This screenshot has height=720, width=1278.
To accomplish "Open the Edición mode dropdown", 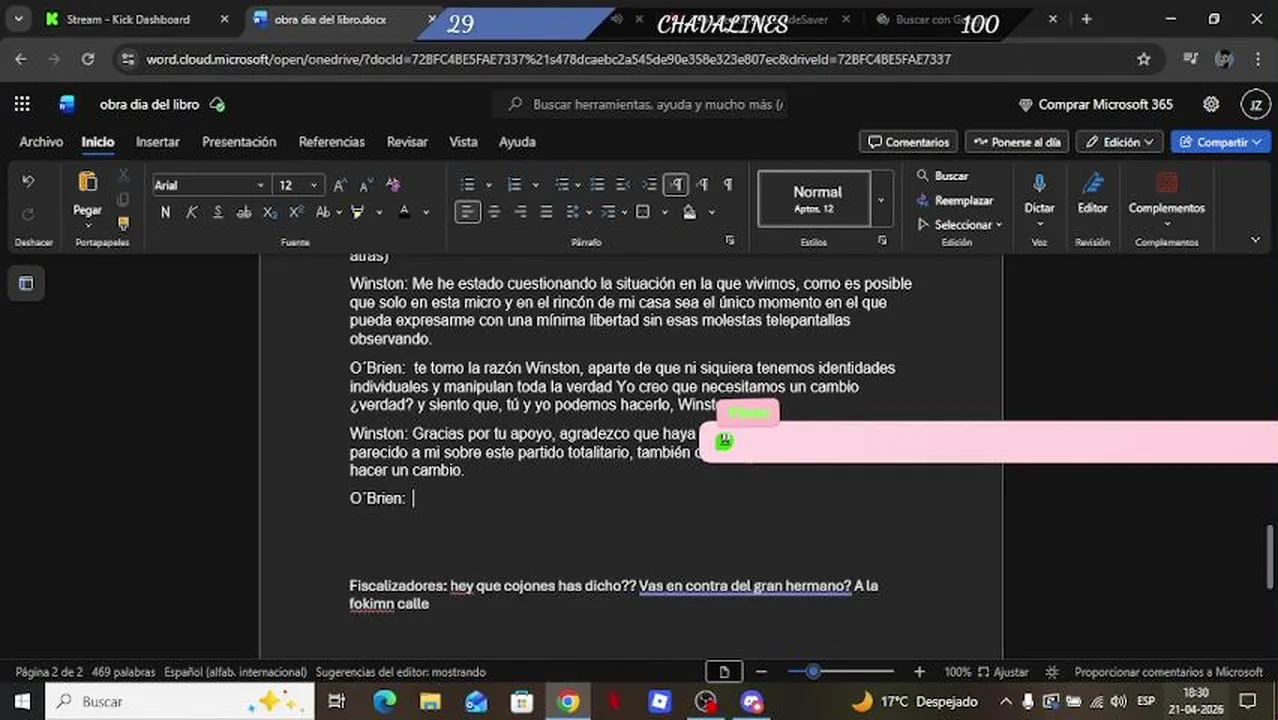I will 1119,142.
